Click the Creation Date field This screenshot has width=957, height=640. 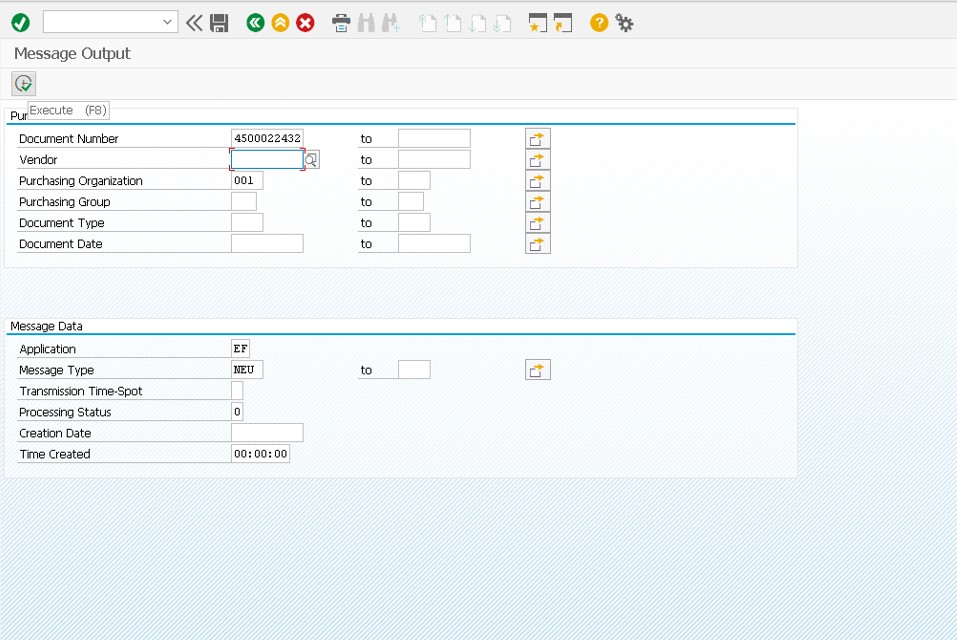click(267, 433)
